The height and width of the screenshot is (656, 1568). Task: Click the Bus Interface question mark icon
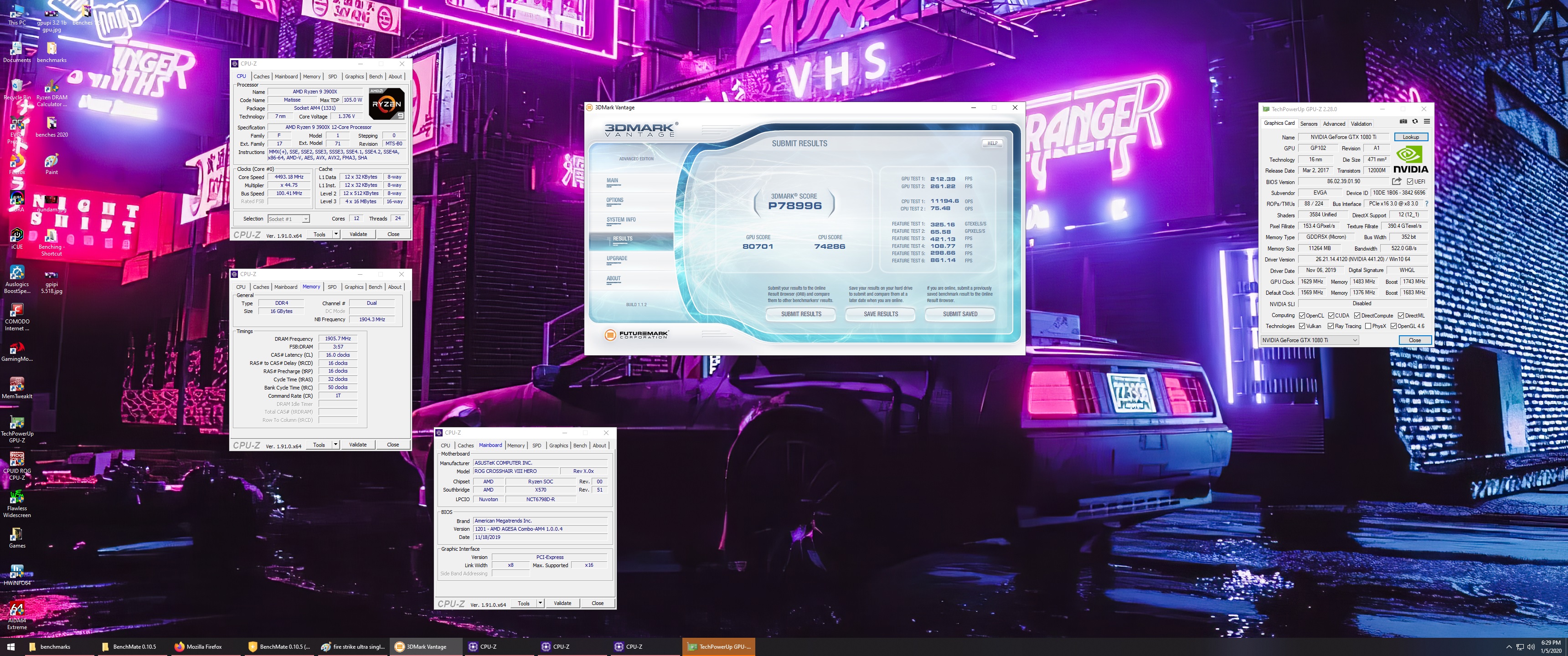(1426, 204)
